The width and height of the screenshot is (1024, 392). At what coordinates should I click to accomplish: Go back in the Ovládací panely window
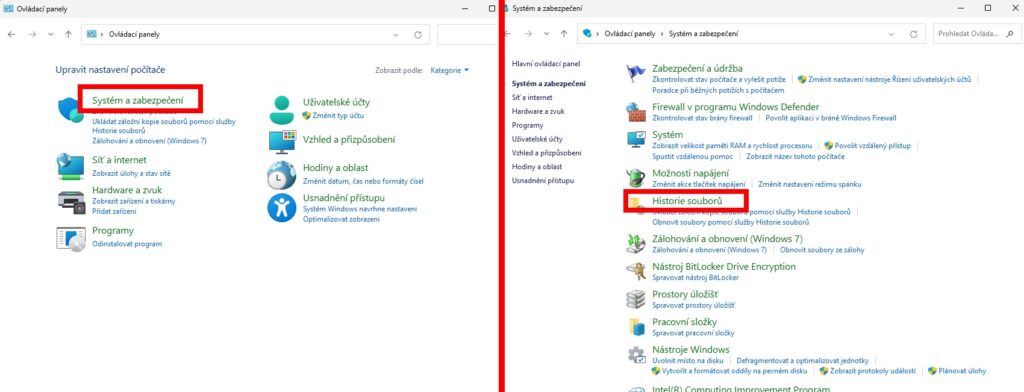(11, 34)
